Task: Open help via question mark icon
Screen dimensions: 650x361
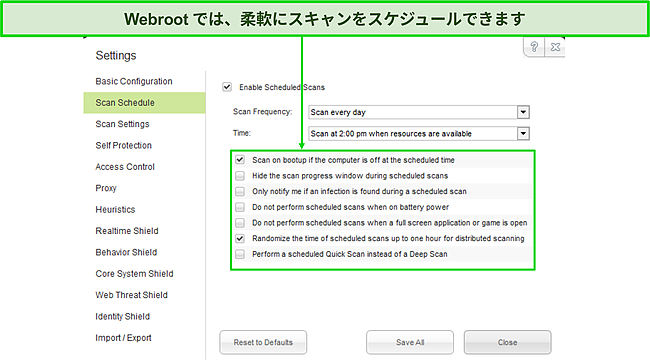Action: pos(534,47)
